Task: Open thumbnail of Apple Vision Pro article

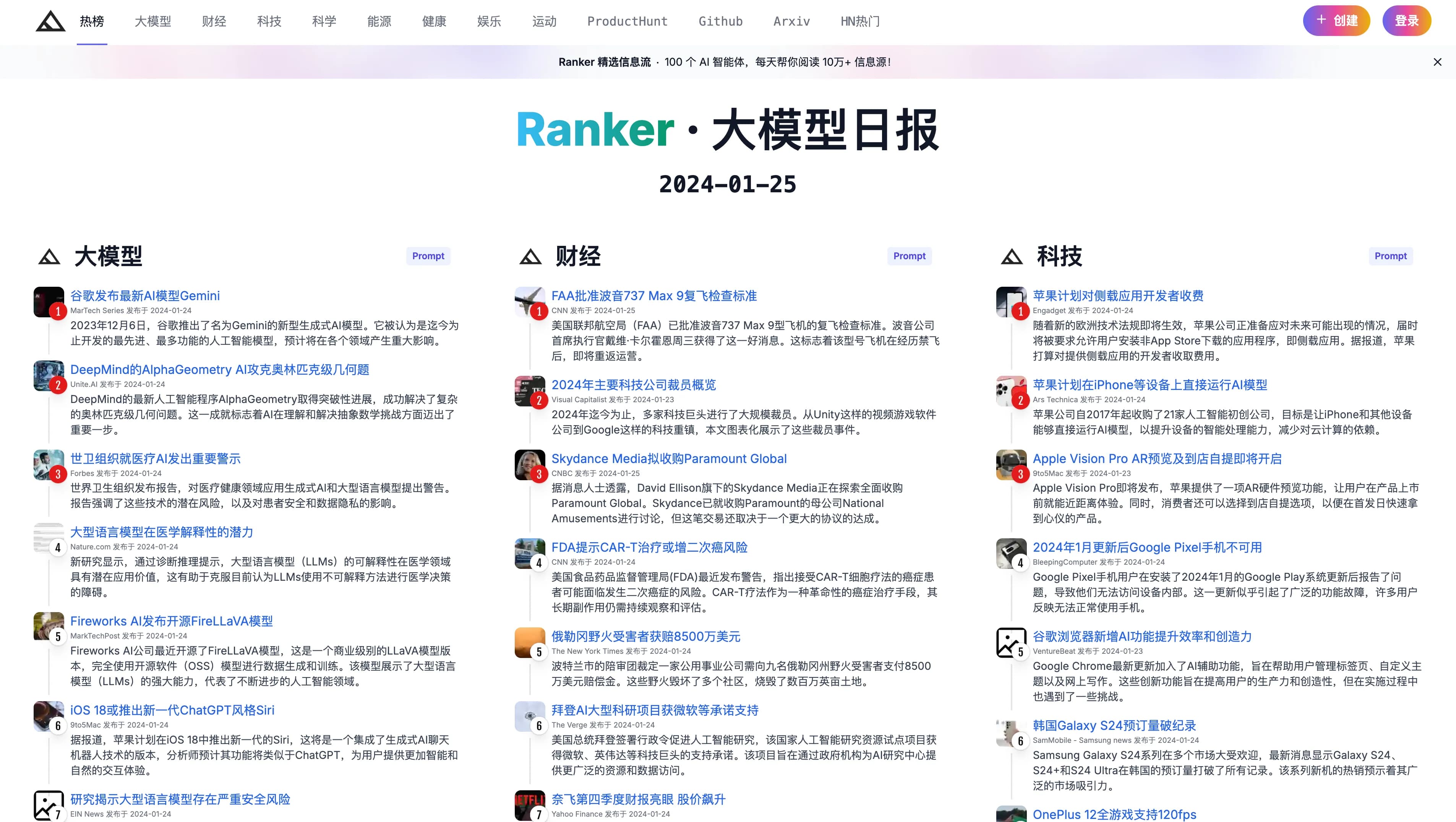Action: (x=1011, y=465)
